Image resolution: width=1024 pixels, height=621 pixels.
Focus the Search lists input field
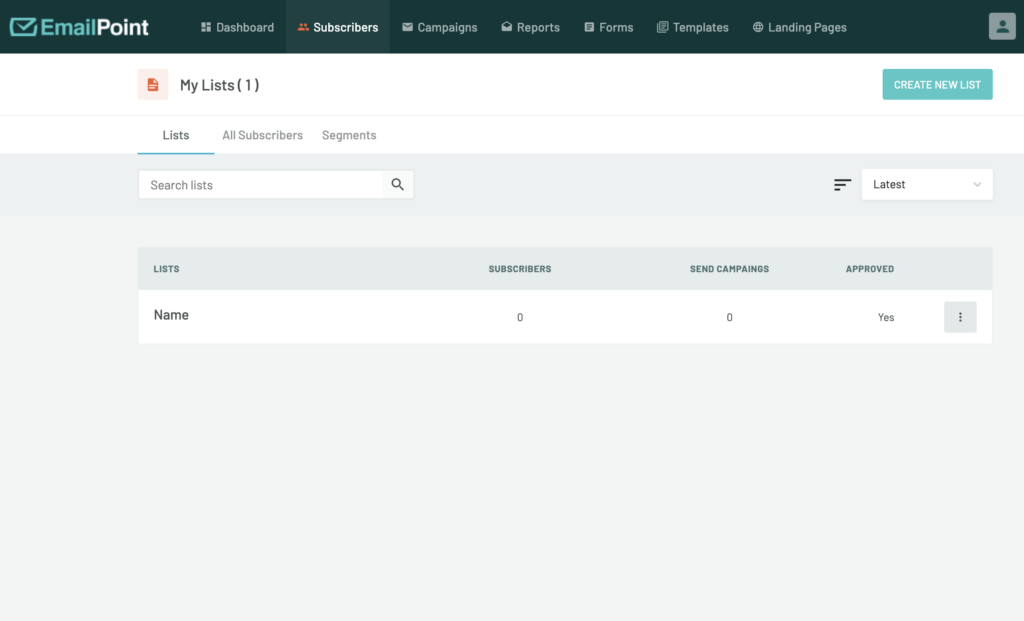(261, 185)
